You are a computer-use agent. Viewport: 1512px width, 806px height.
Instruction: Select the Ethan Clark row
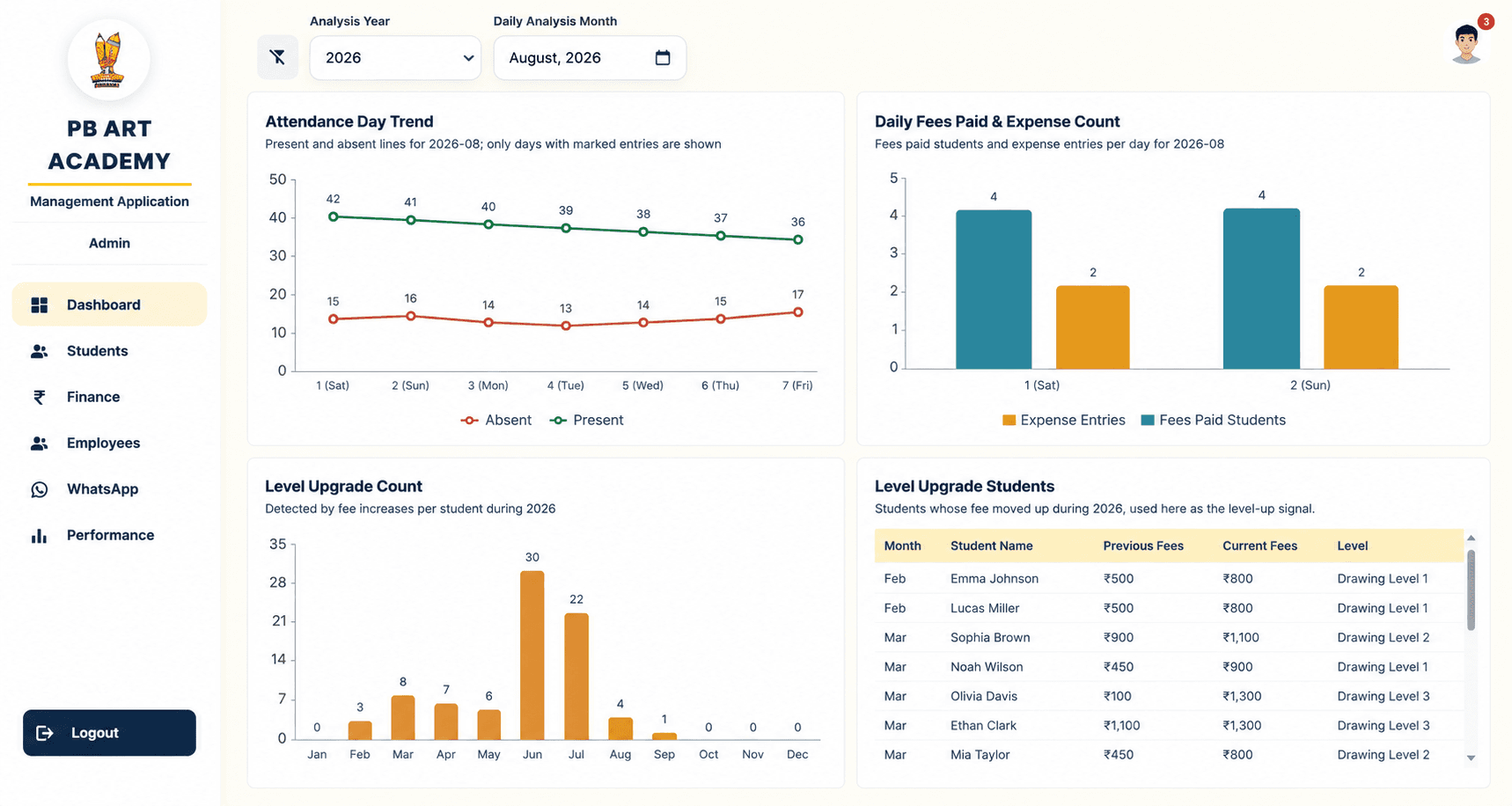tap(1169, 725)
